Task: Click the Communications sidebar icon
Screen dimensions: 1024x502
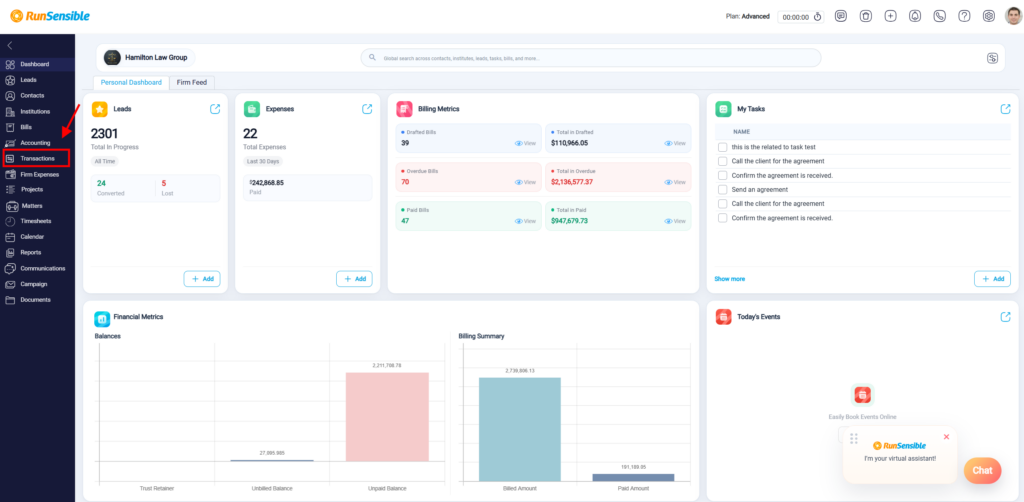Action: (10, 268)
